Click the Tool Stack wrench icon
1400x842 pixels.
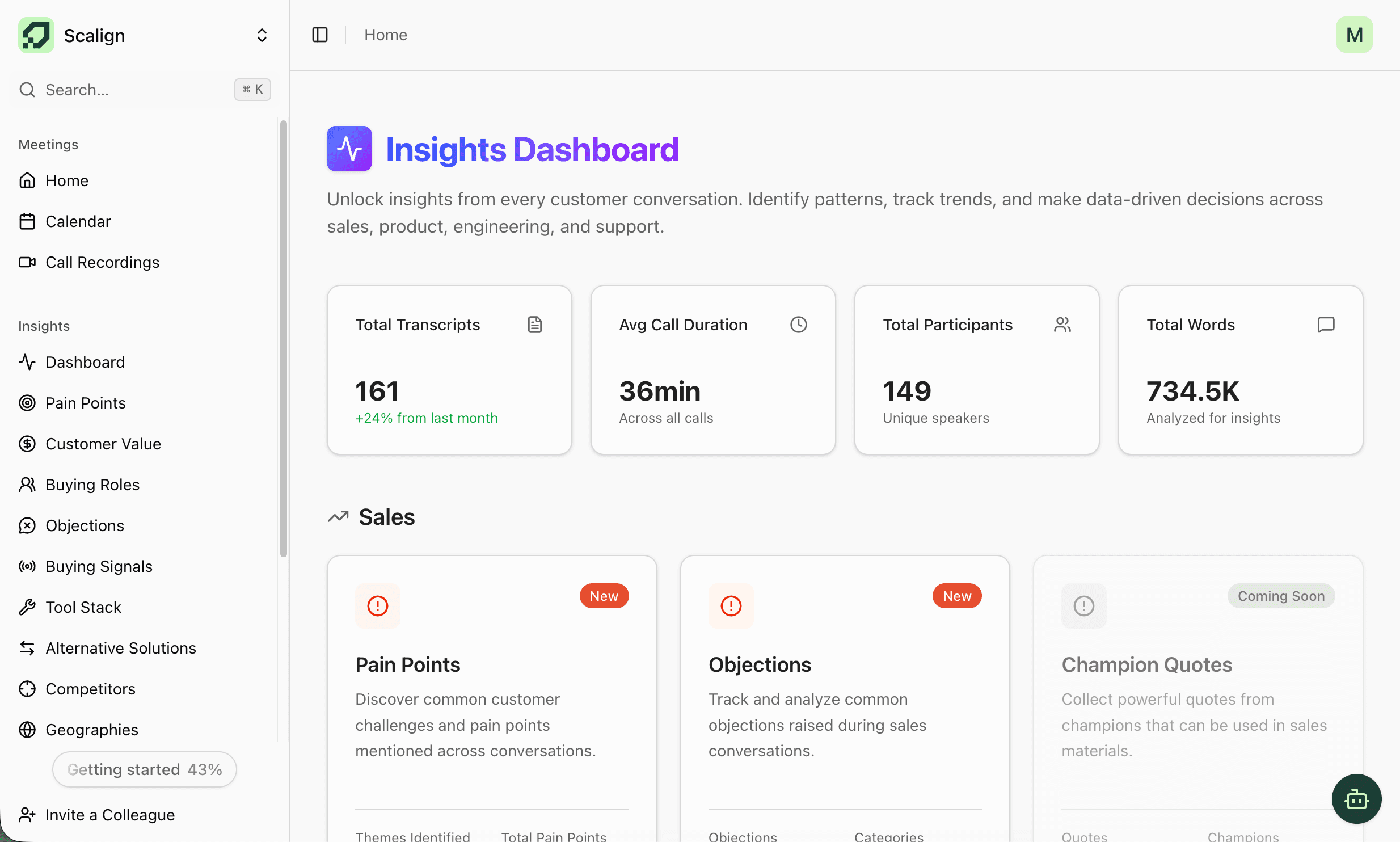point(27,607)
